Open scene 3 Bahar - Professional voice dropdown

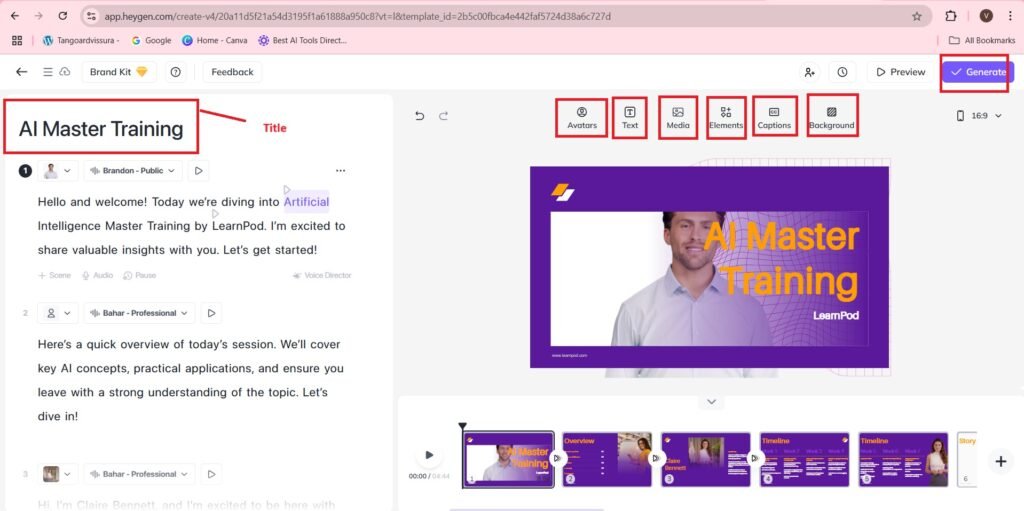click(x=139, y=474)
